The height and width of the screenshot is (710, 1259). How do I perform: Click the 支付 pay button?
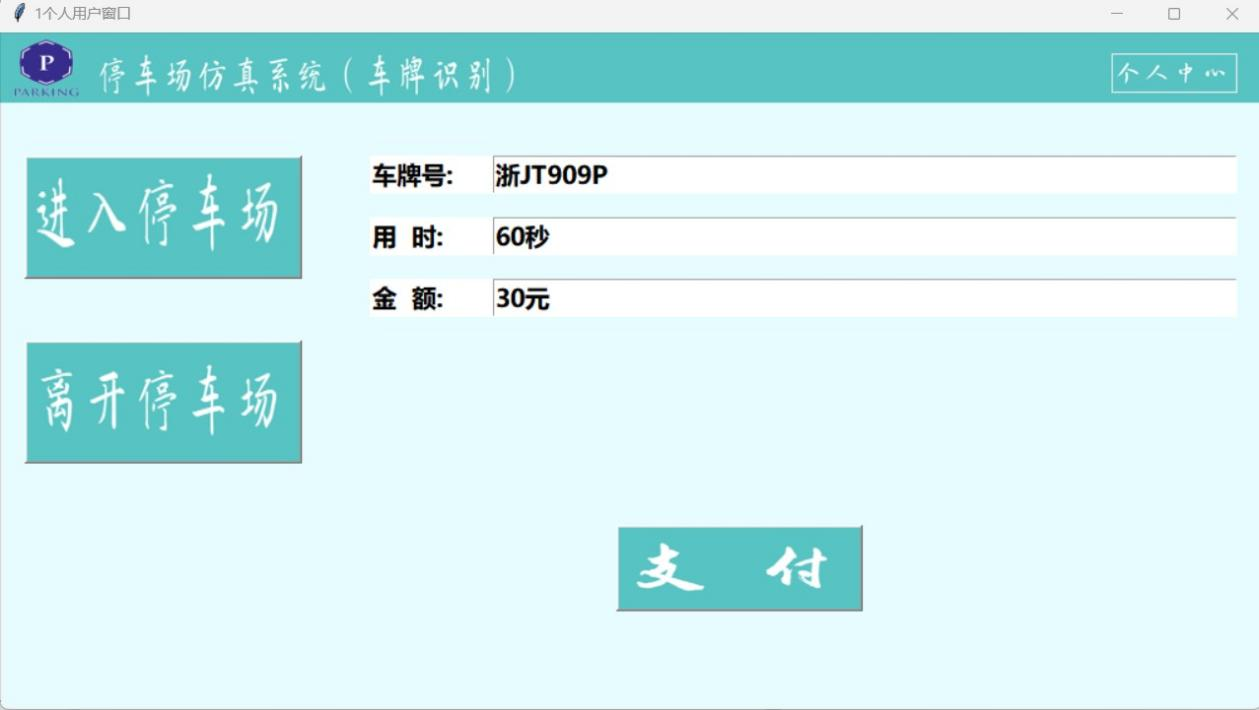click(x=739, y=568)
